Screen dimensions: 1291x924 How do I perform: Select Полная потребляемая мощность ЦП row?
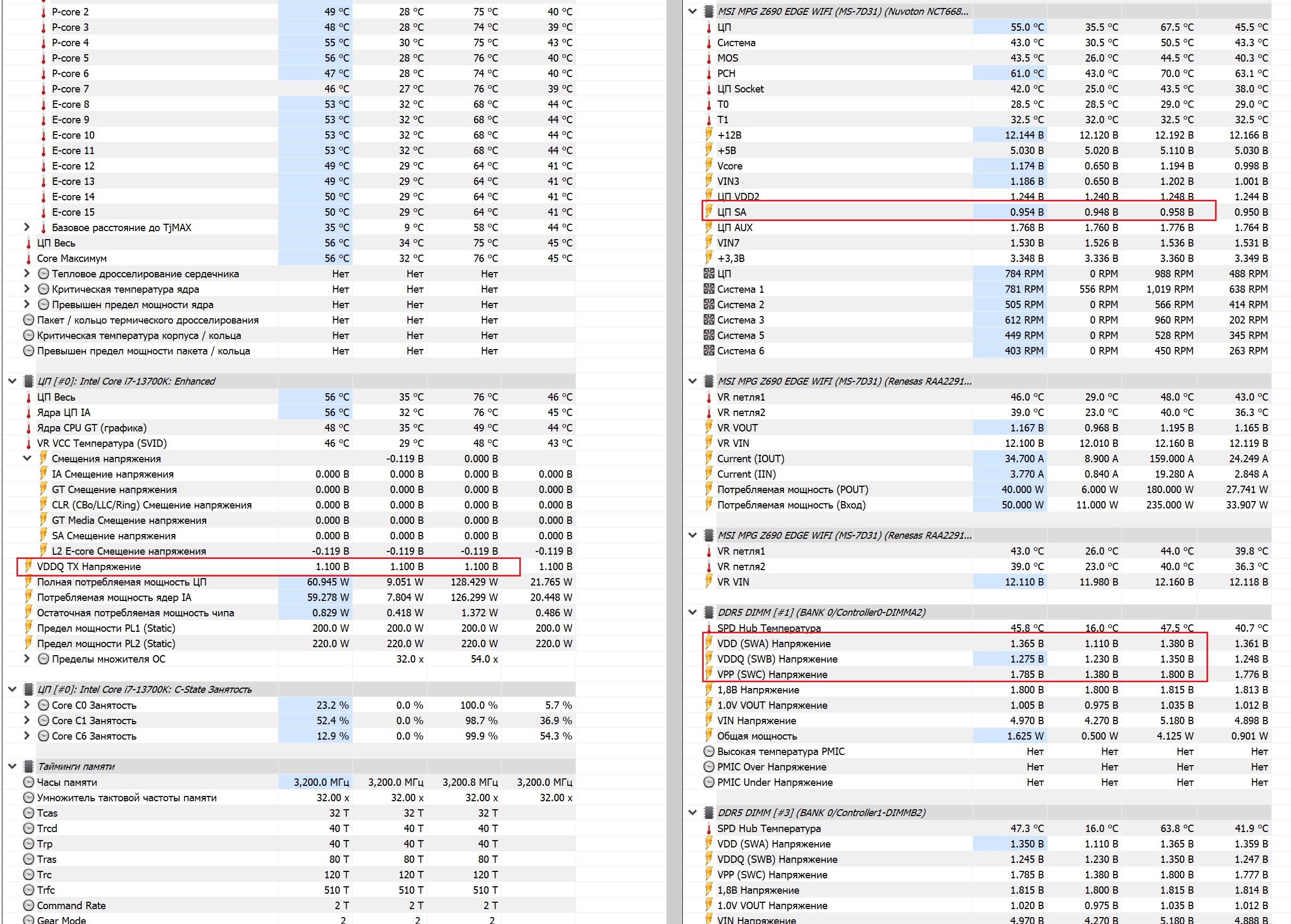tap(122, 582)
